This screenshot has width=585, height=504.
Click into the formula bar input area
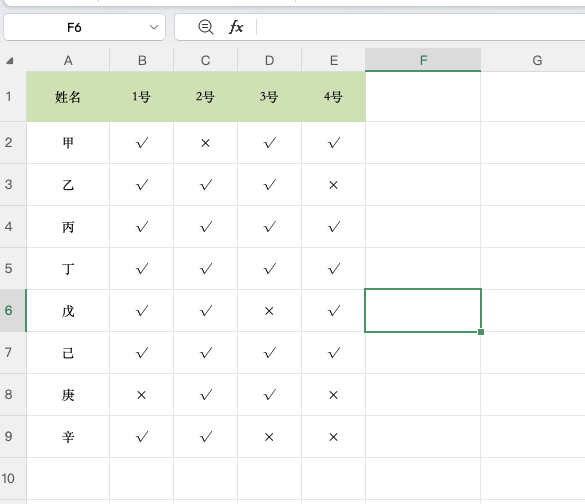(421, 27)
